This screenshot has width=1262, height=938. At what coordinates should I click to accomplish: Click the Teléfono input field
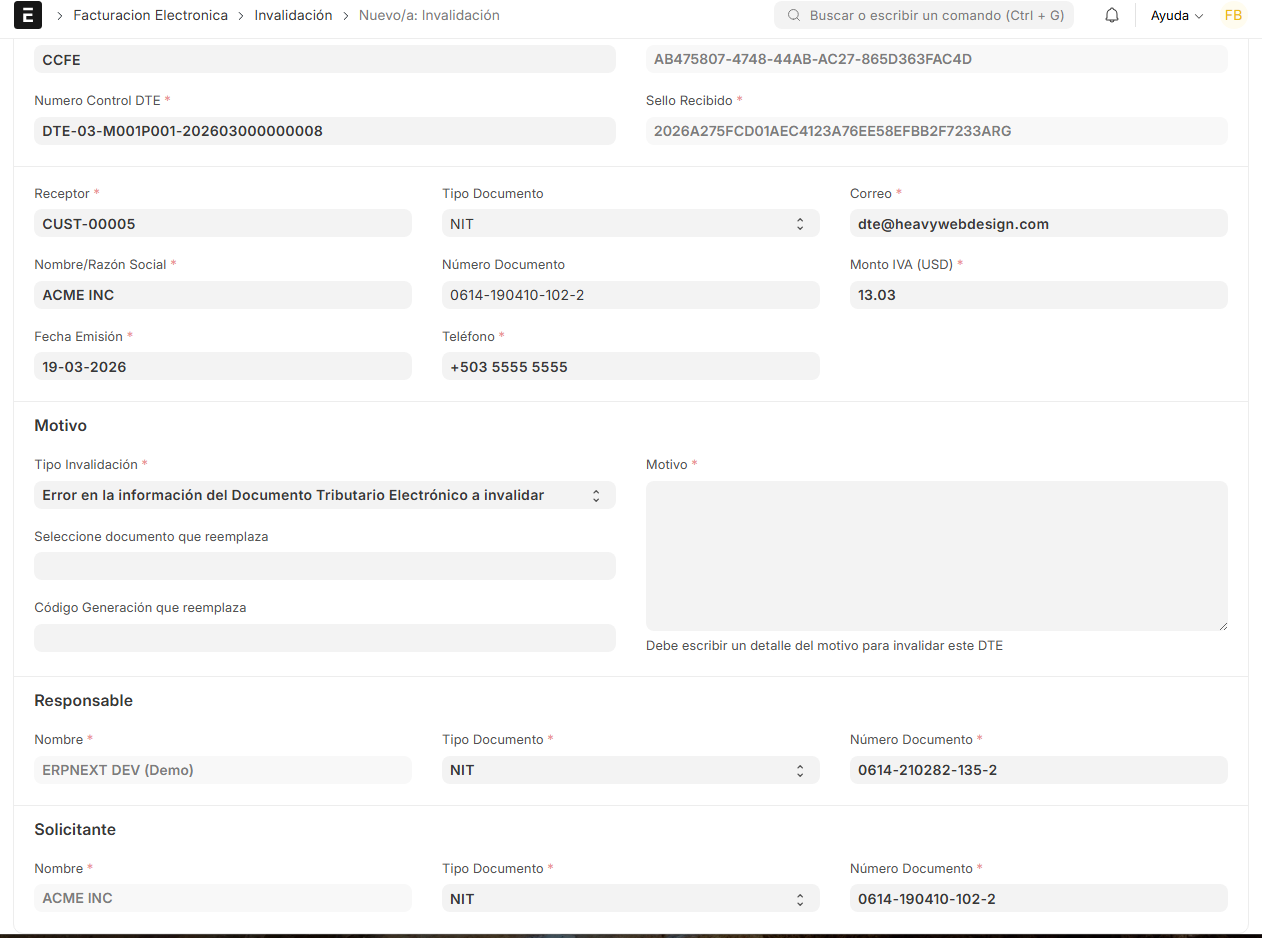tap(630, 367)
